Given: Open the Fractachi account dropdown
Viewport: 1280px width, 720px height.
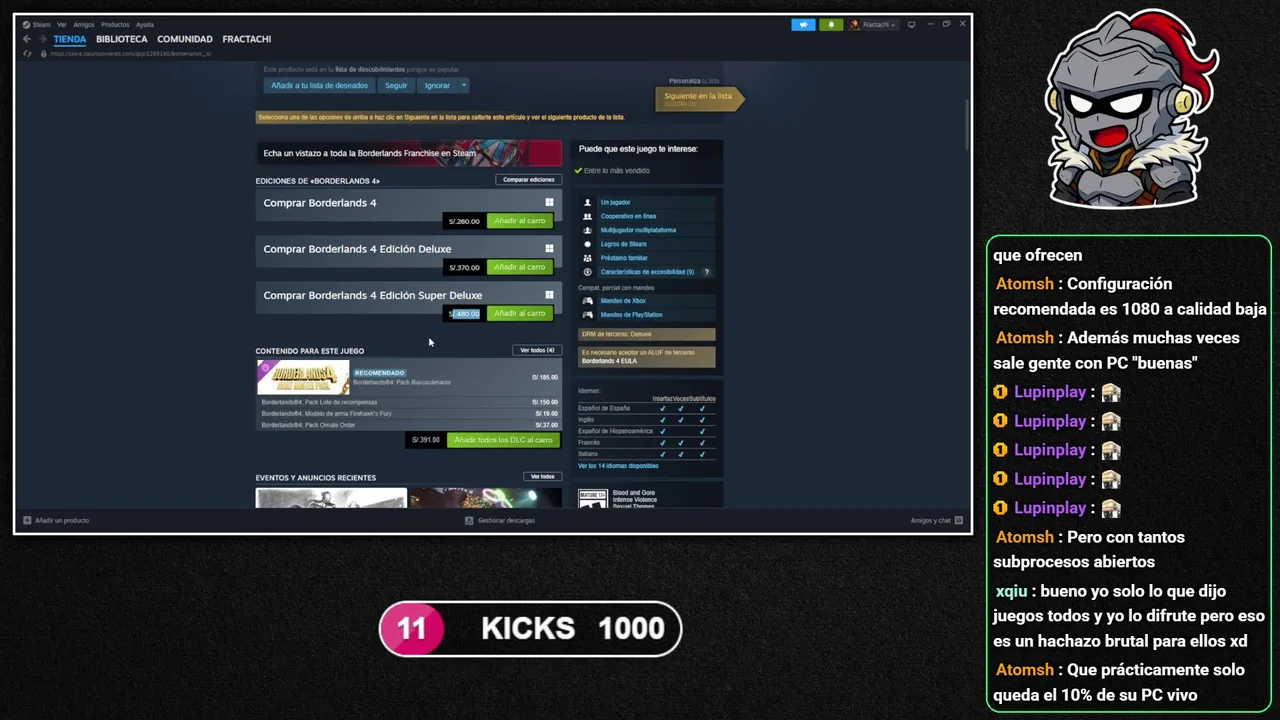Looking at the screenshot, I should point(872,24).
